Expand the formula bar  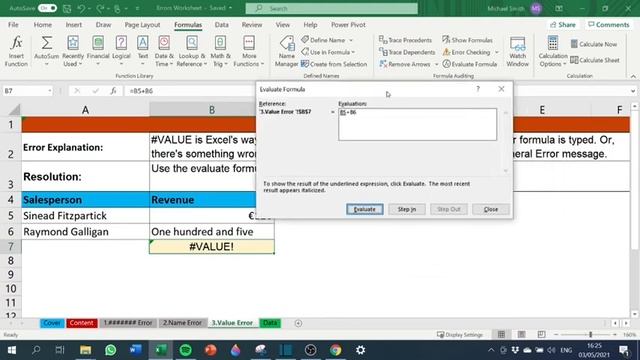(x=633, y=91)
